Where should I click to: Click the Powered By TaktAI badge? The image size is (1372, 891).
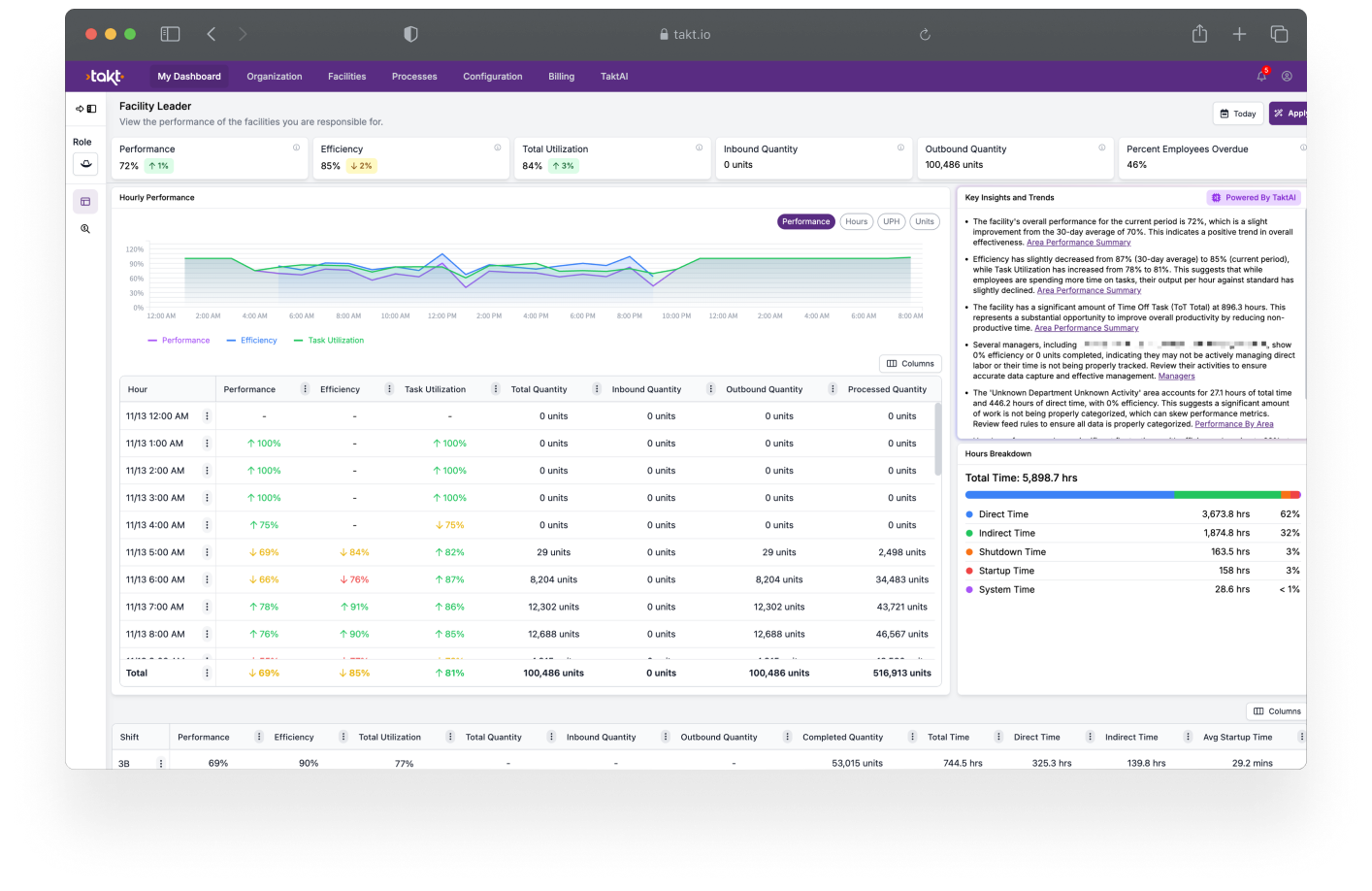coord(1253,197)
